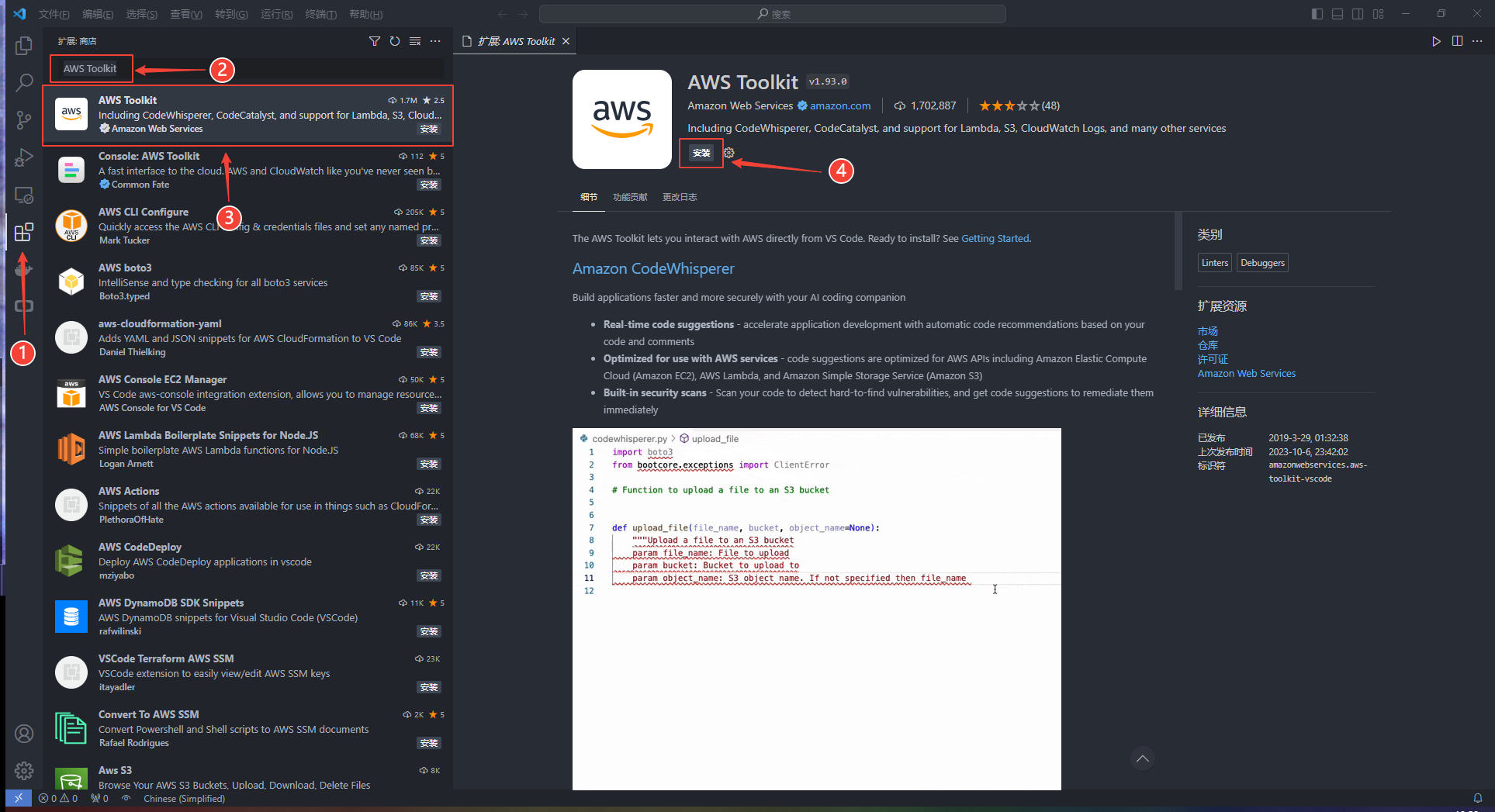Install the AWS boto3 extension
This screenshot has width=1495, height=812.
point(429,296)
